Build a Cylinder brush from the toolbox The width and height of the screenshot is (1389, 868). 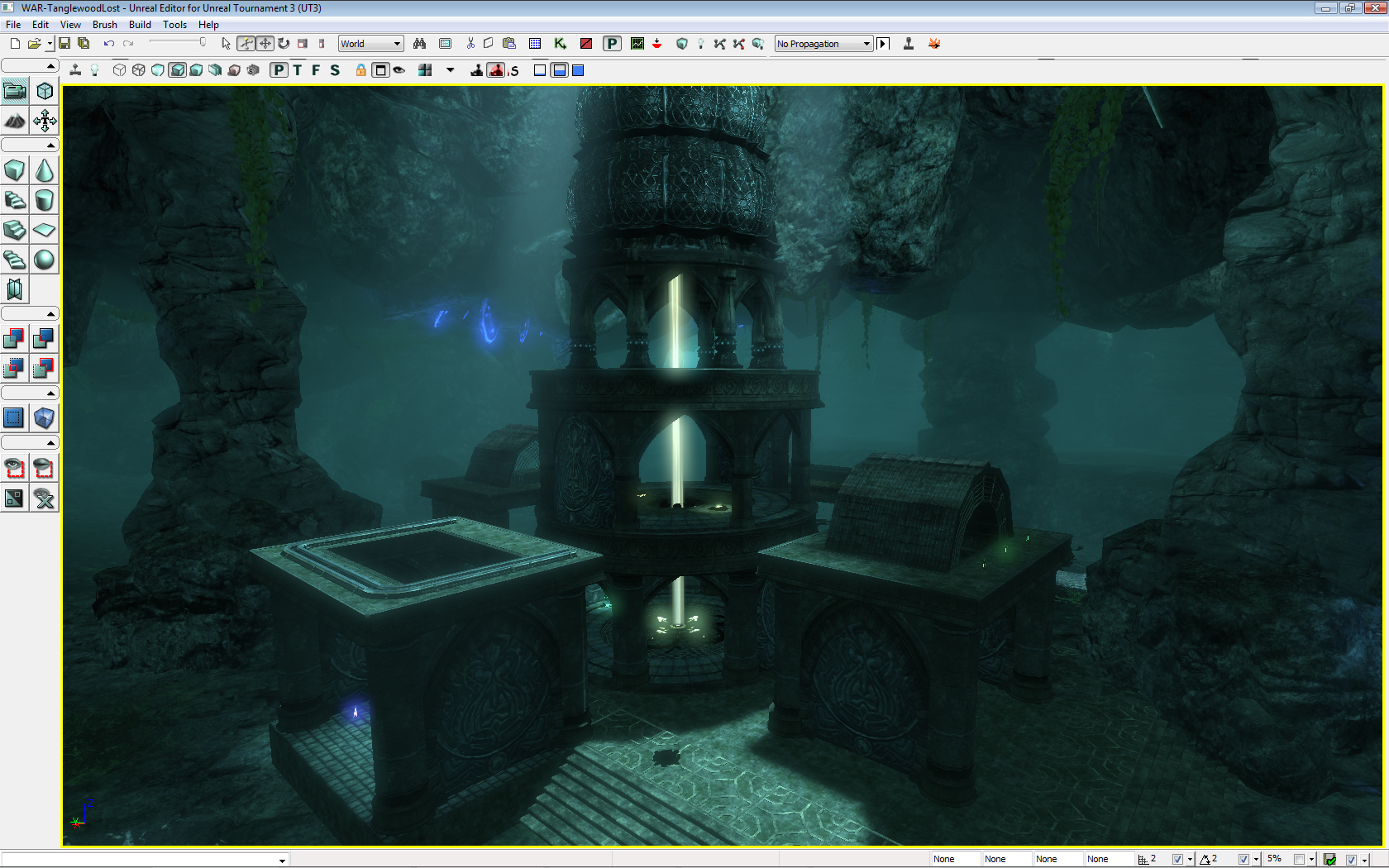tap(45, 200)
